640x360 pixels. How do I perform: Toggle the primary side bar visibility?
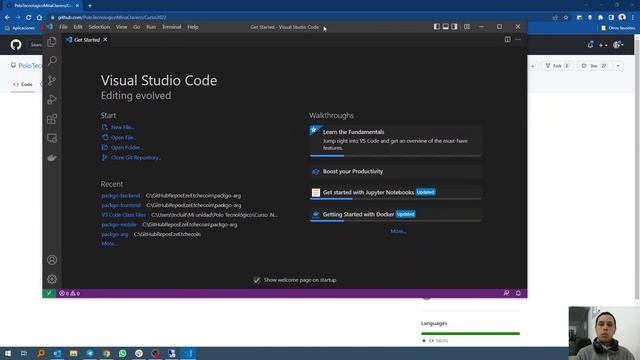[x=437, y=27]
